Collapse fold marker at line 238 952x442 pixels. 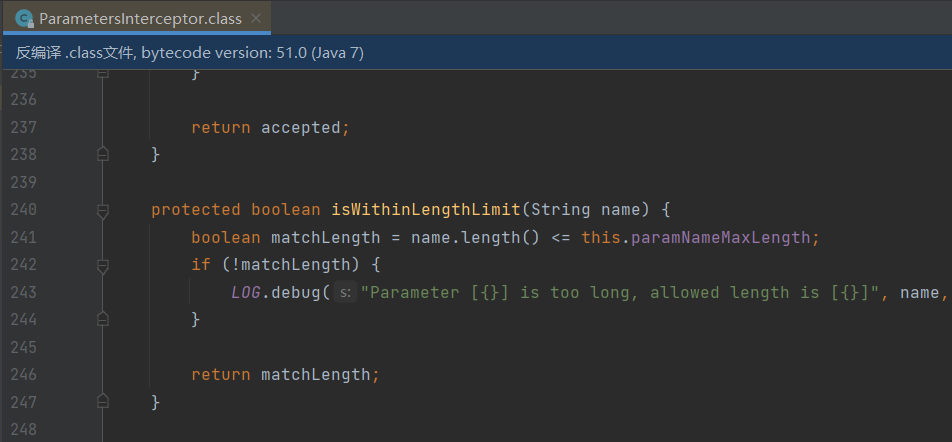tap(103, 155)
